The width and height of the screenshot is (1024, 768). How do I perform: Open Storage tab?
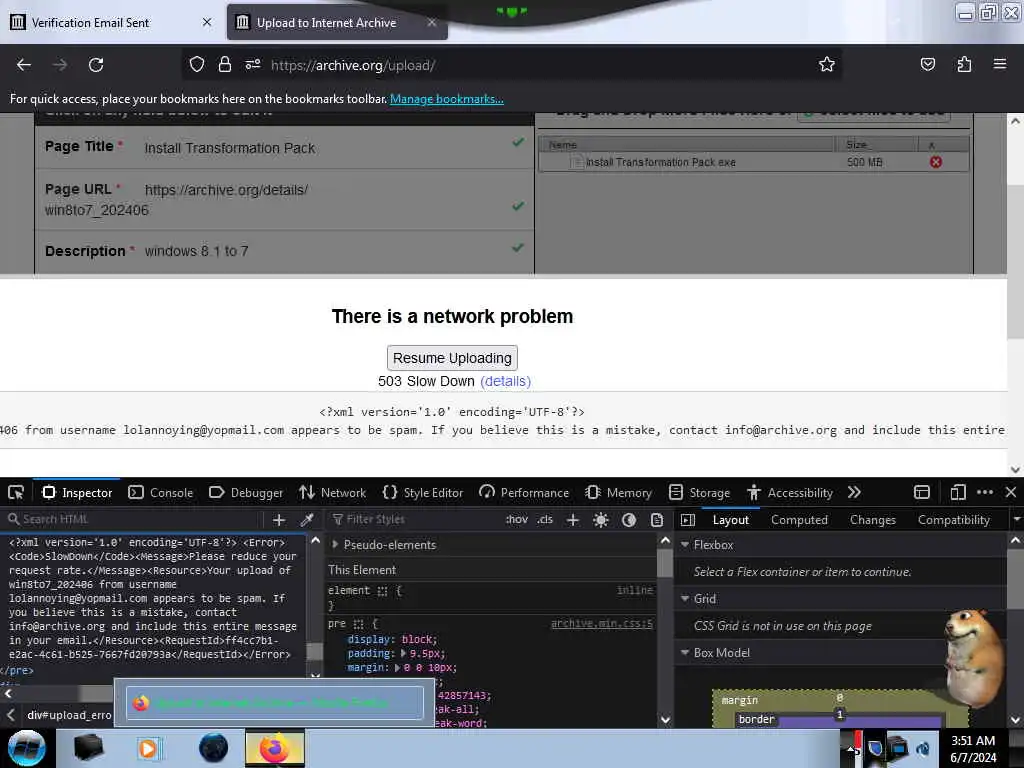700,492
